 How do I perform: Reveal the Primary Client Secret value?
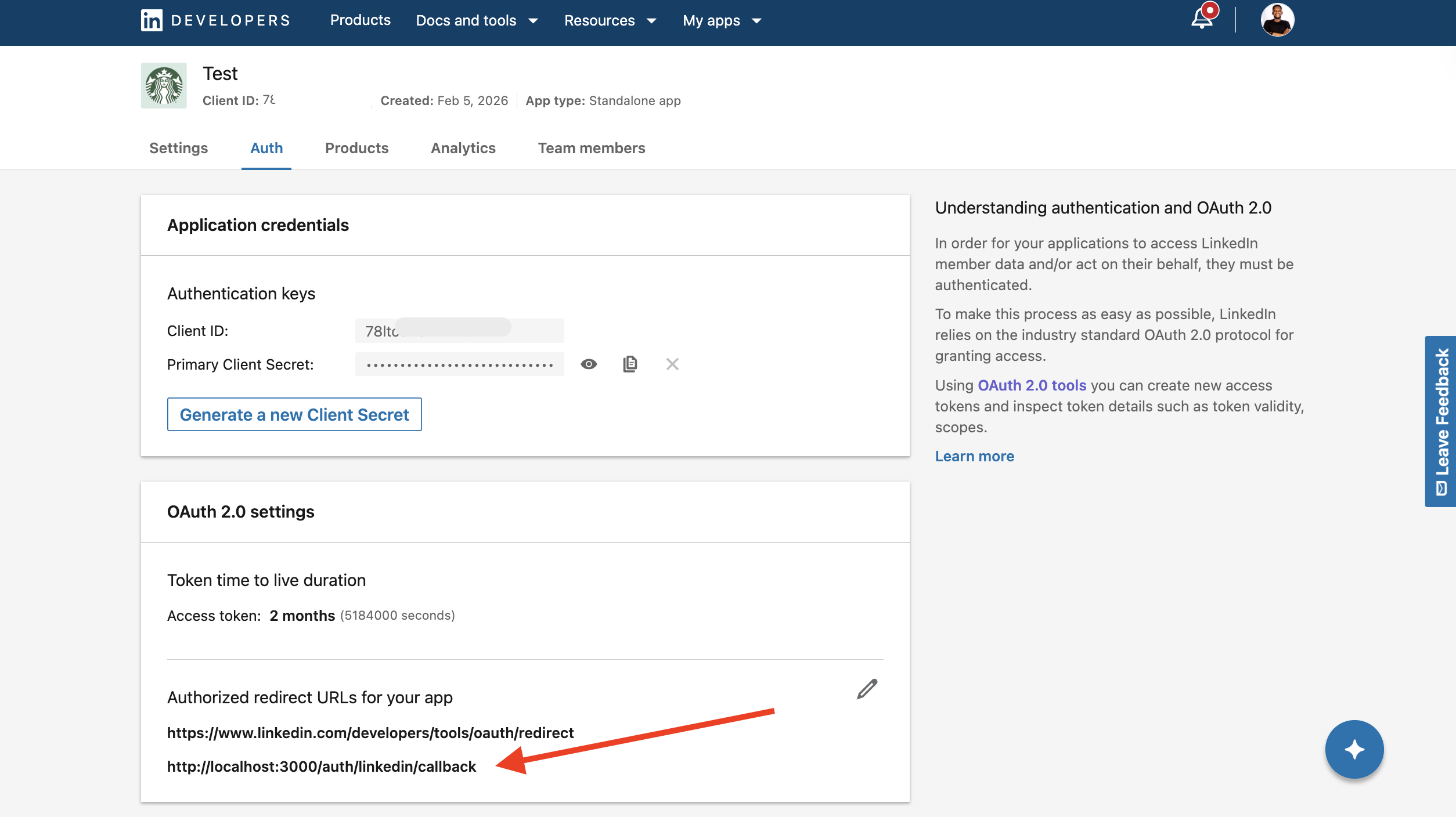589,364
